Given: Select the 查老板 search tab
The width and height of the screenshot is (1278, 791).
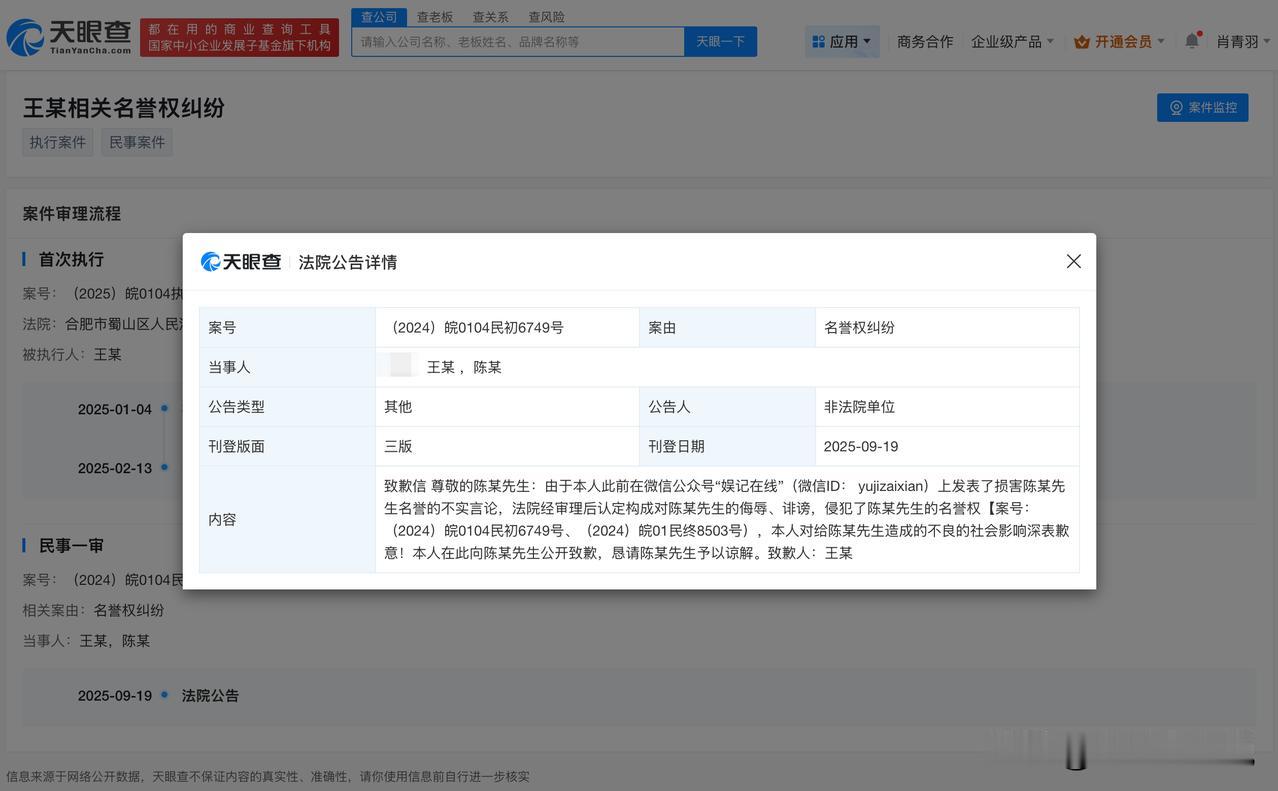Looking at the screenshot, I should 435,17.
